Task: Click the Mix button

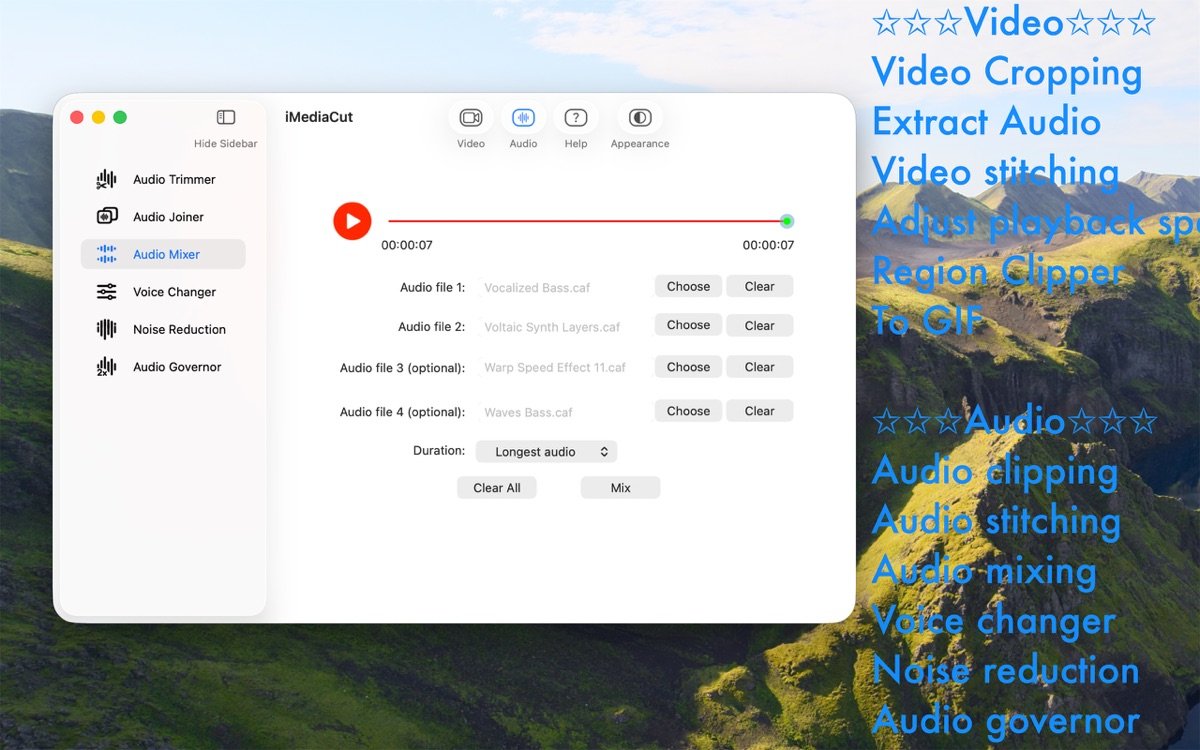Action: pyautogui.click(x=620, y=488)
